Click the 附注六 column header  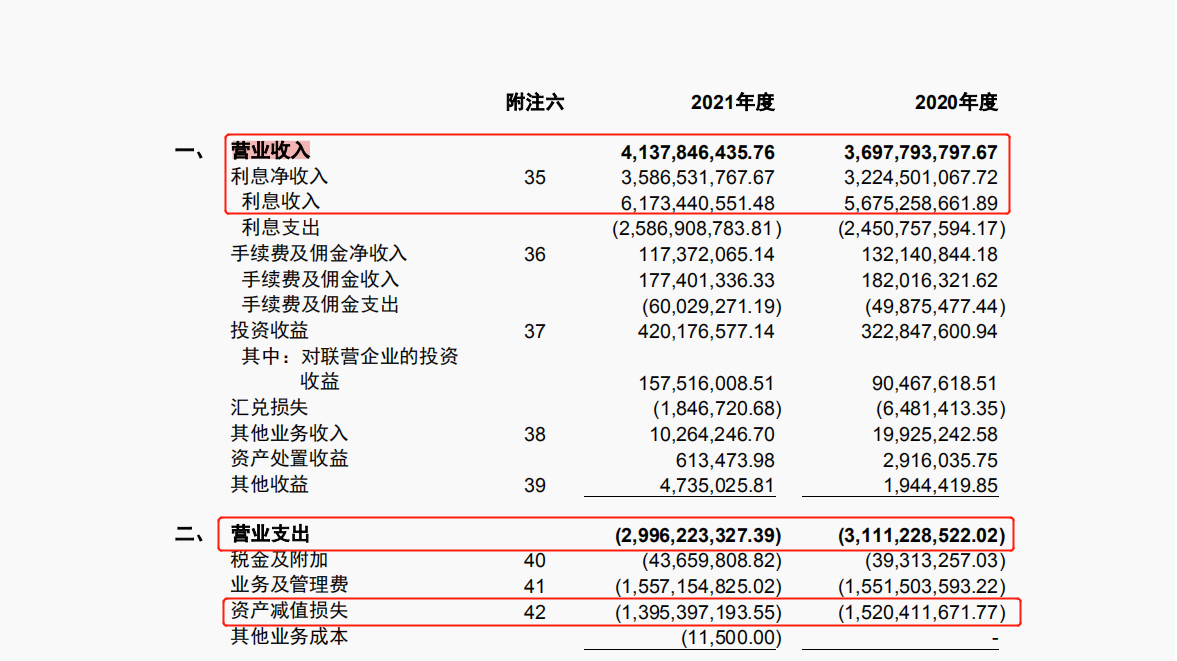[x=534, y=103]
